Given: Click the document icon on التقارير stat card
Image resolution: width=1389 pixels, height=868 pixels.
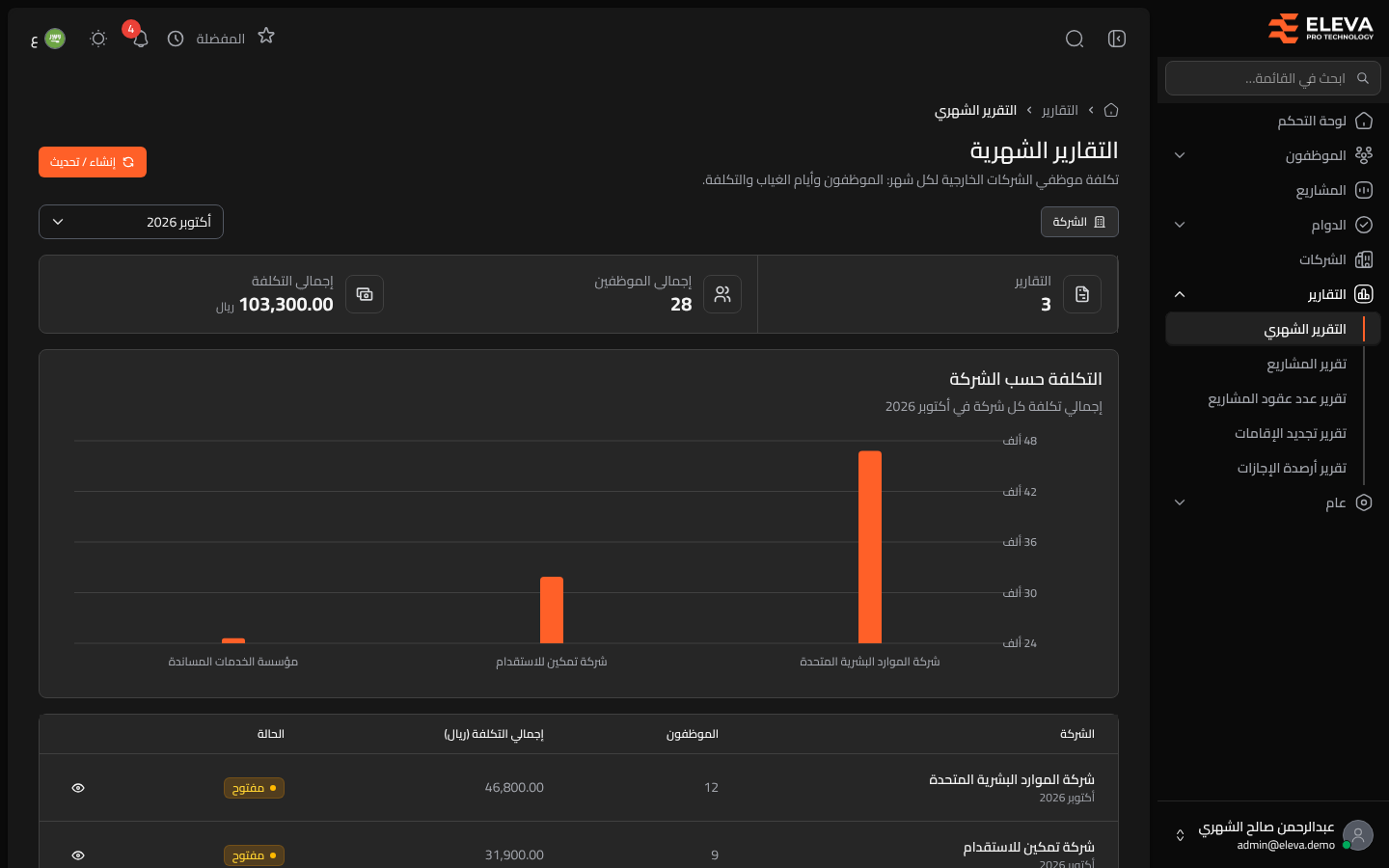Looking at the screenshot, I should click(x=1082, y=294).
